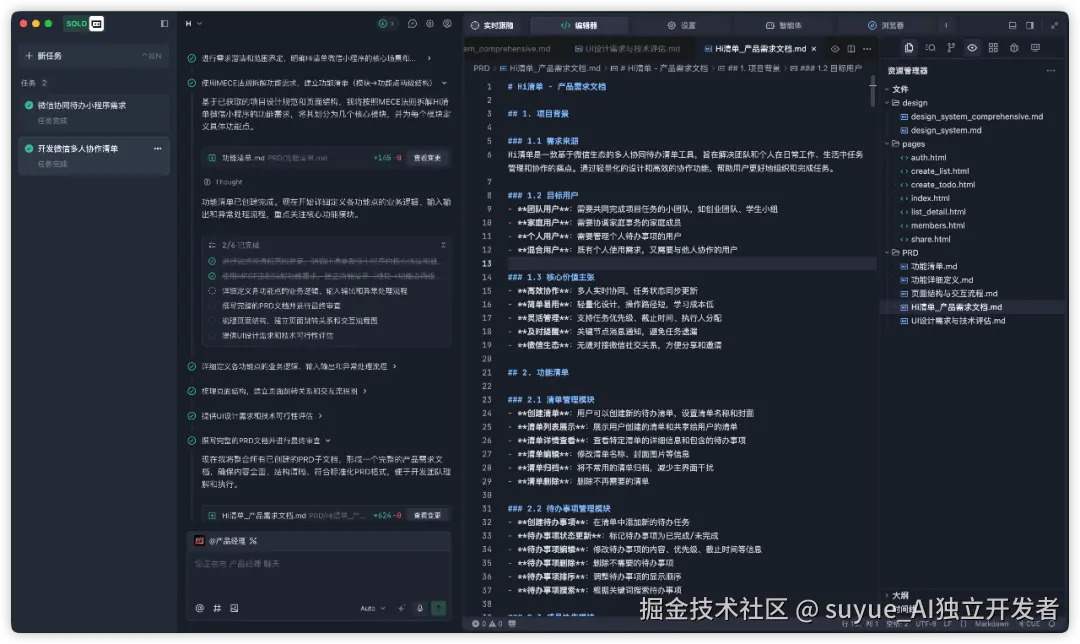Screen dimensions: 1080x644
Task: Open the remote monitor icon in right panel
Action: [1035, 48]
